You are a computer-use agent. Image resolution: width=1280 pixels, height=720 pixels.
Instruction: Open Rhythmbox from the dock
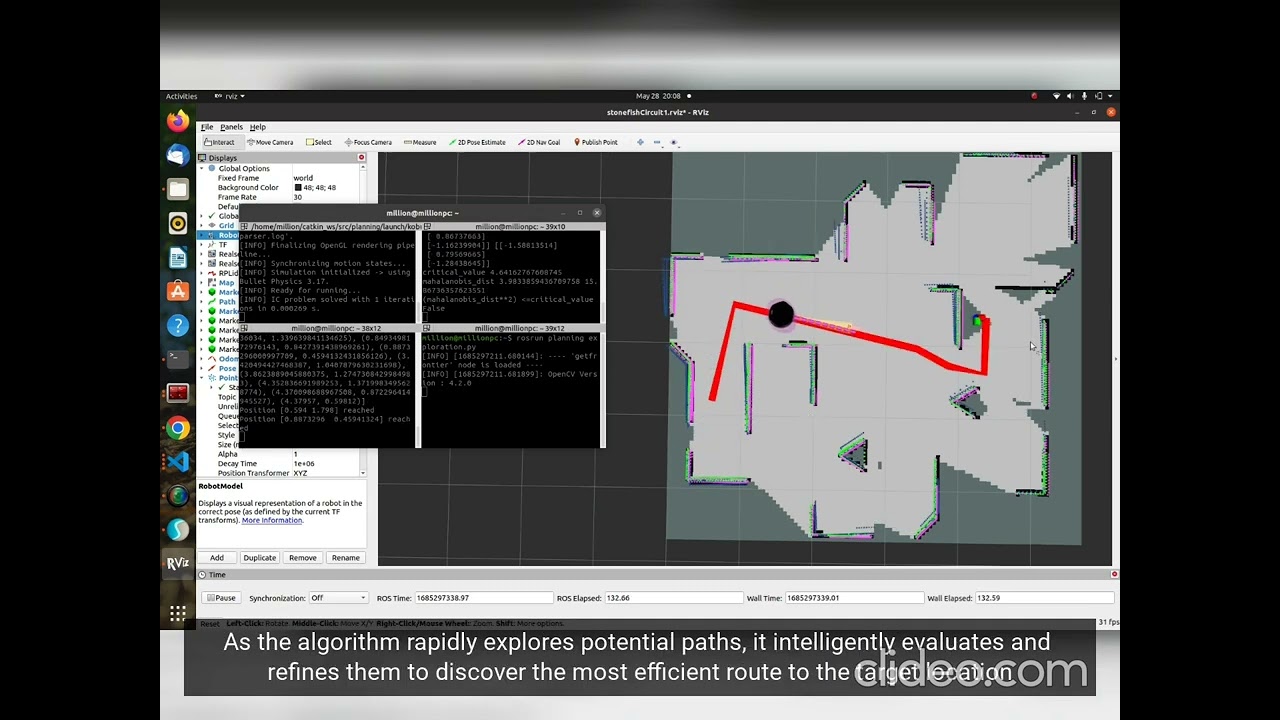coord(178,223)
